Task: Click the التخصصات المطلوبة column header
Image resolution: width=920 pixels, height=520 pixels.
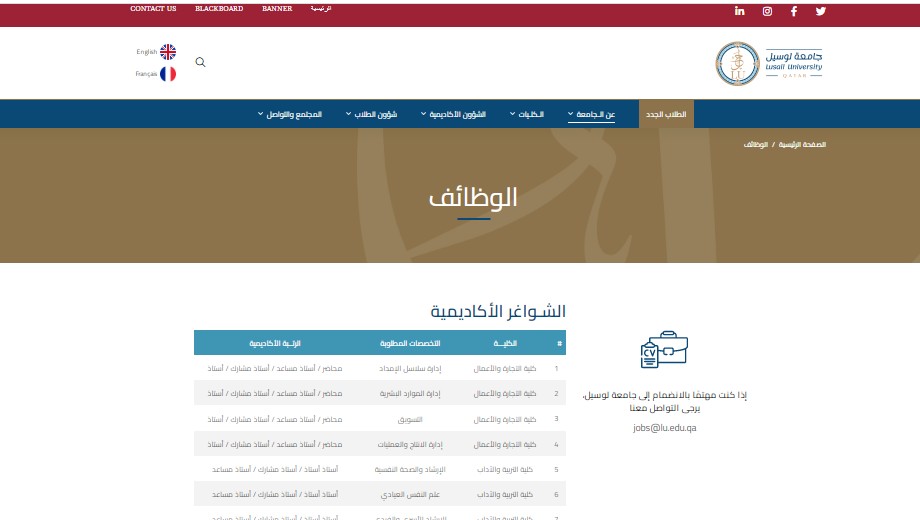Action: click(x=410, y=343)
